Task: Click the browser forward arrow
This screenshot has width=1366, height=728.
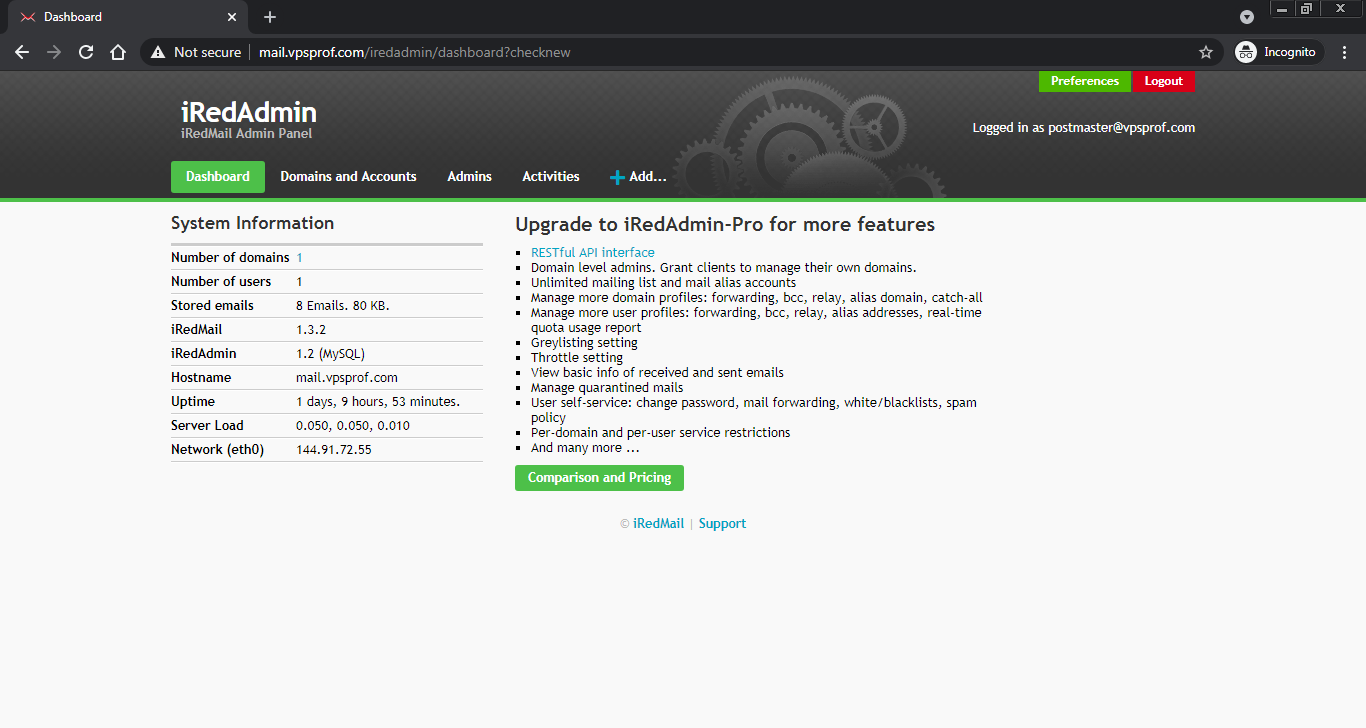Action: coord(54,52)
